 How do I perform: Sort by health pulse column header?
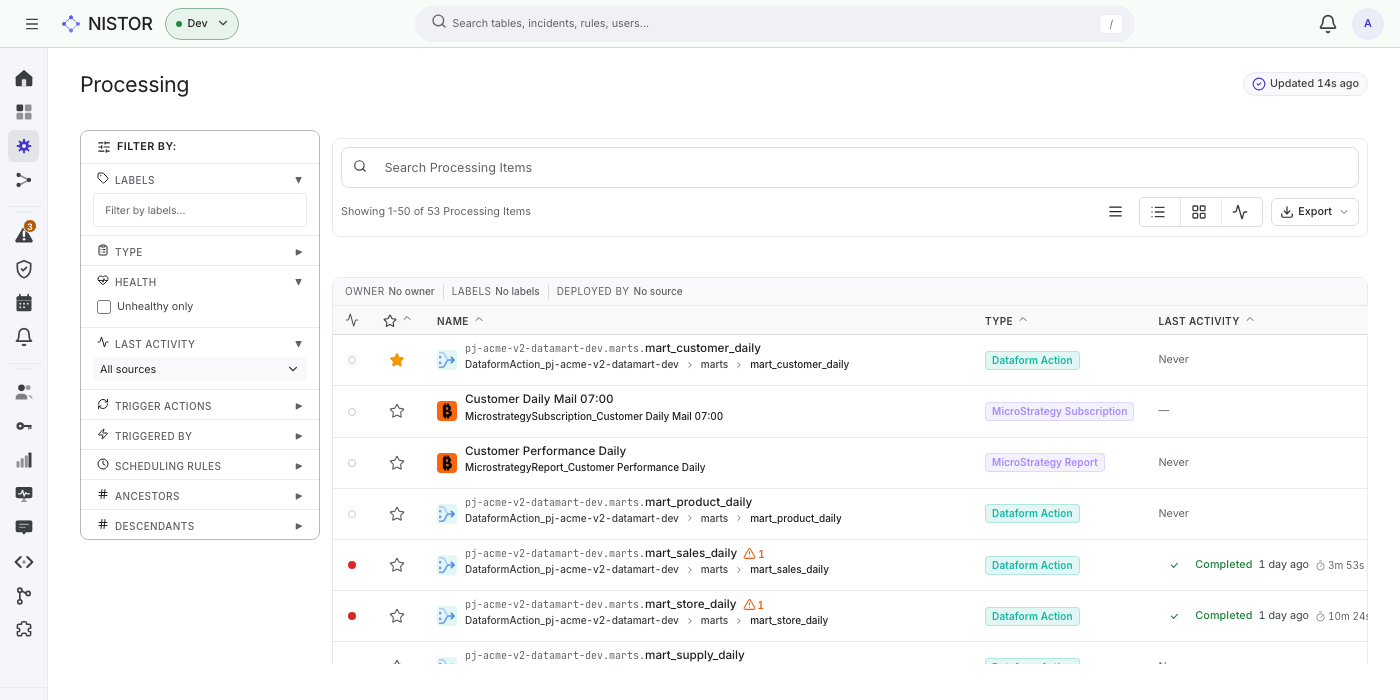pos(352,321)
